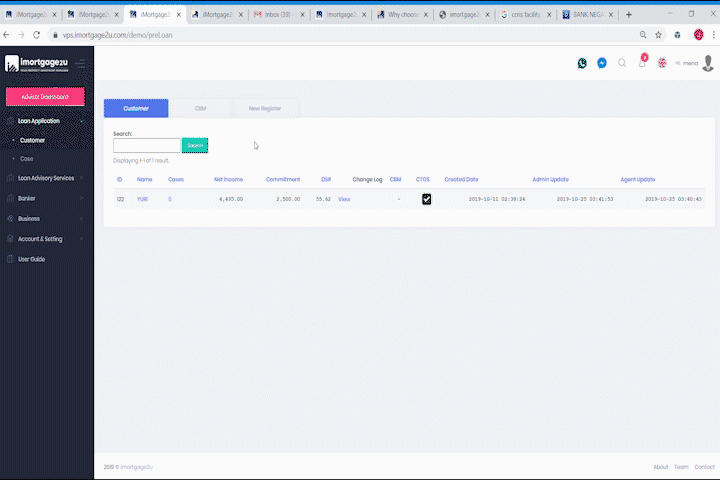Click the imortgage2u logo

[37, 64]
